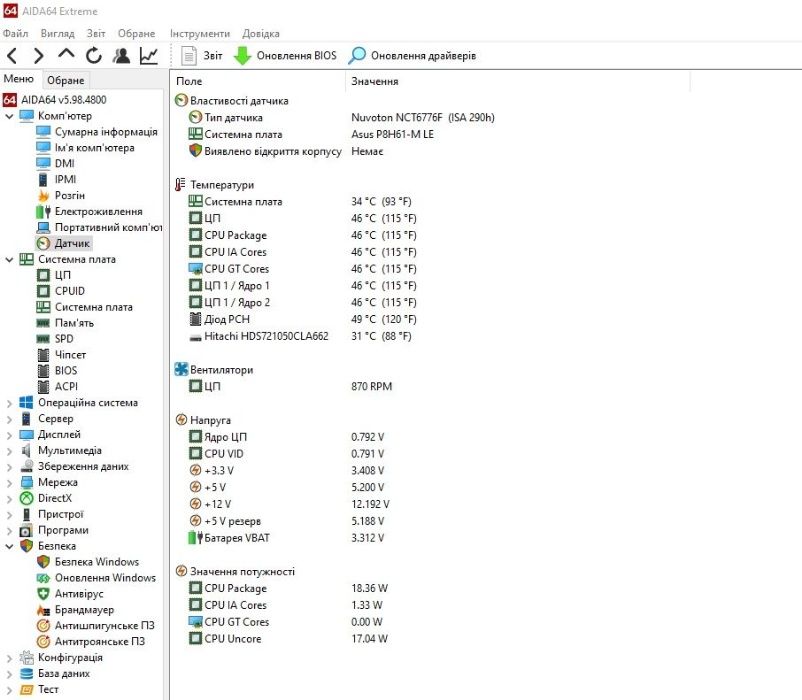Switch to the Обране tab in the sidebar
The width and height of the screenshot is (802, 700).
[x=65, y=80]
